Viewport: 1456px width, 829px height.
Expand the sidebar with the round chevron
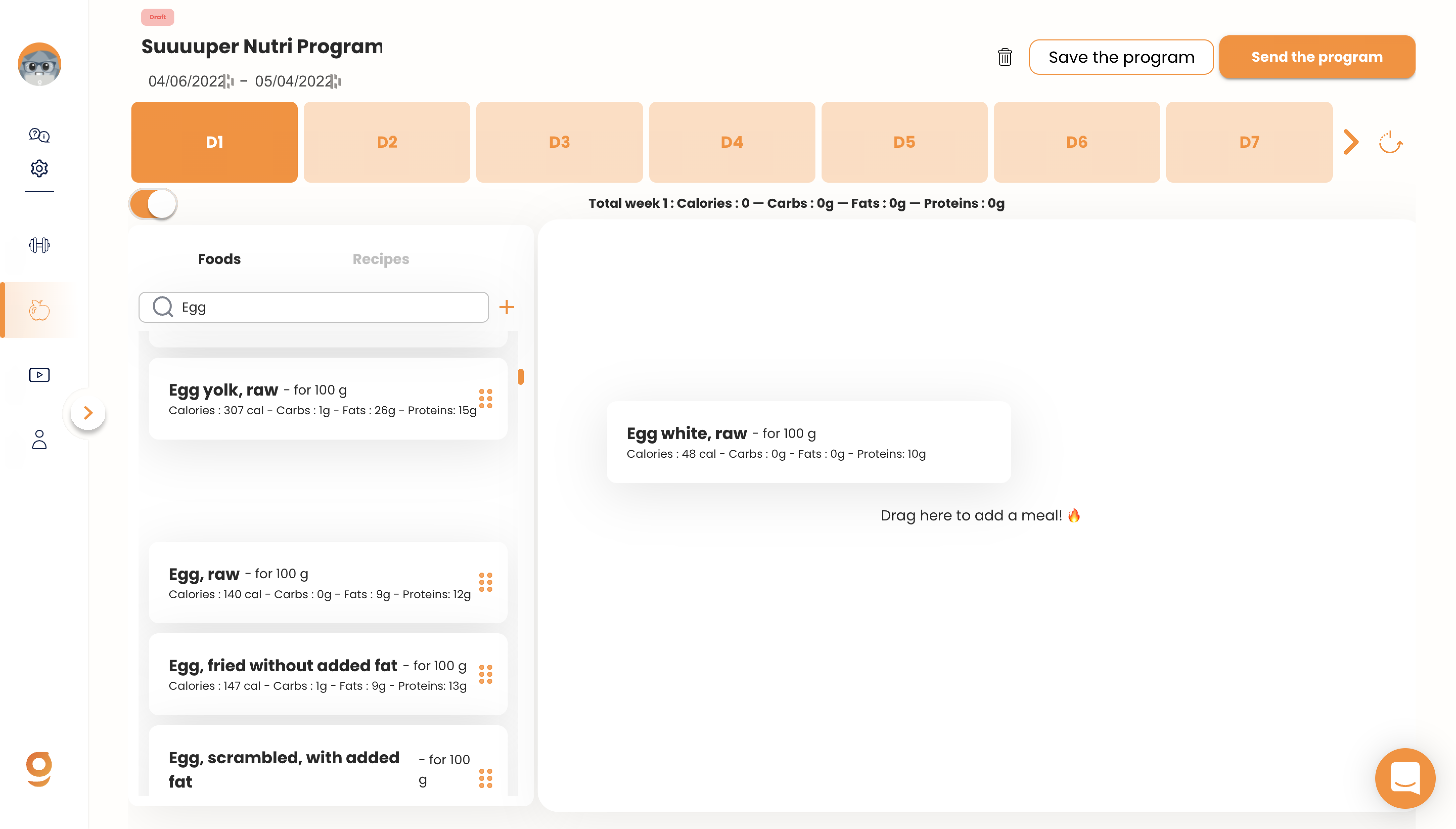pos(88,413)
